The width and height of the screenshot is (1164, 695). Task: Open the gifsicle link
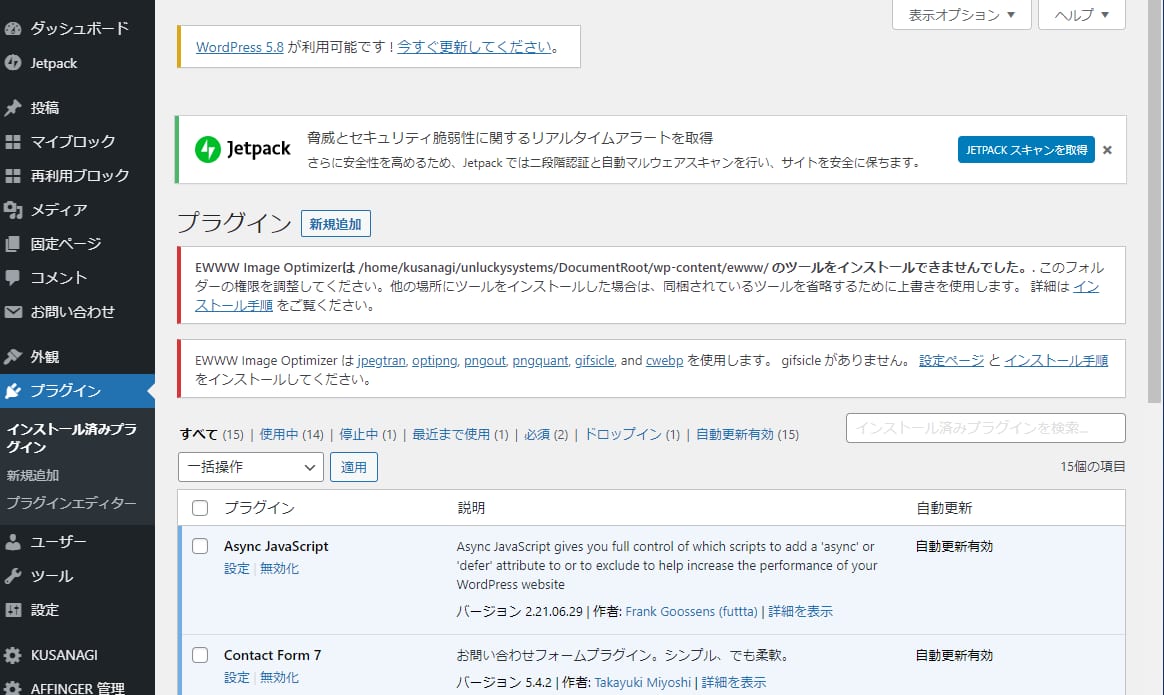coord(595,361)
